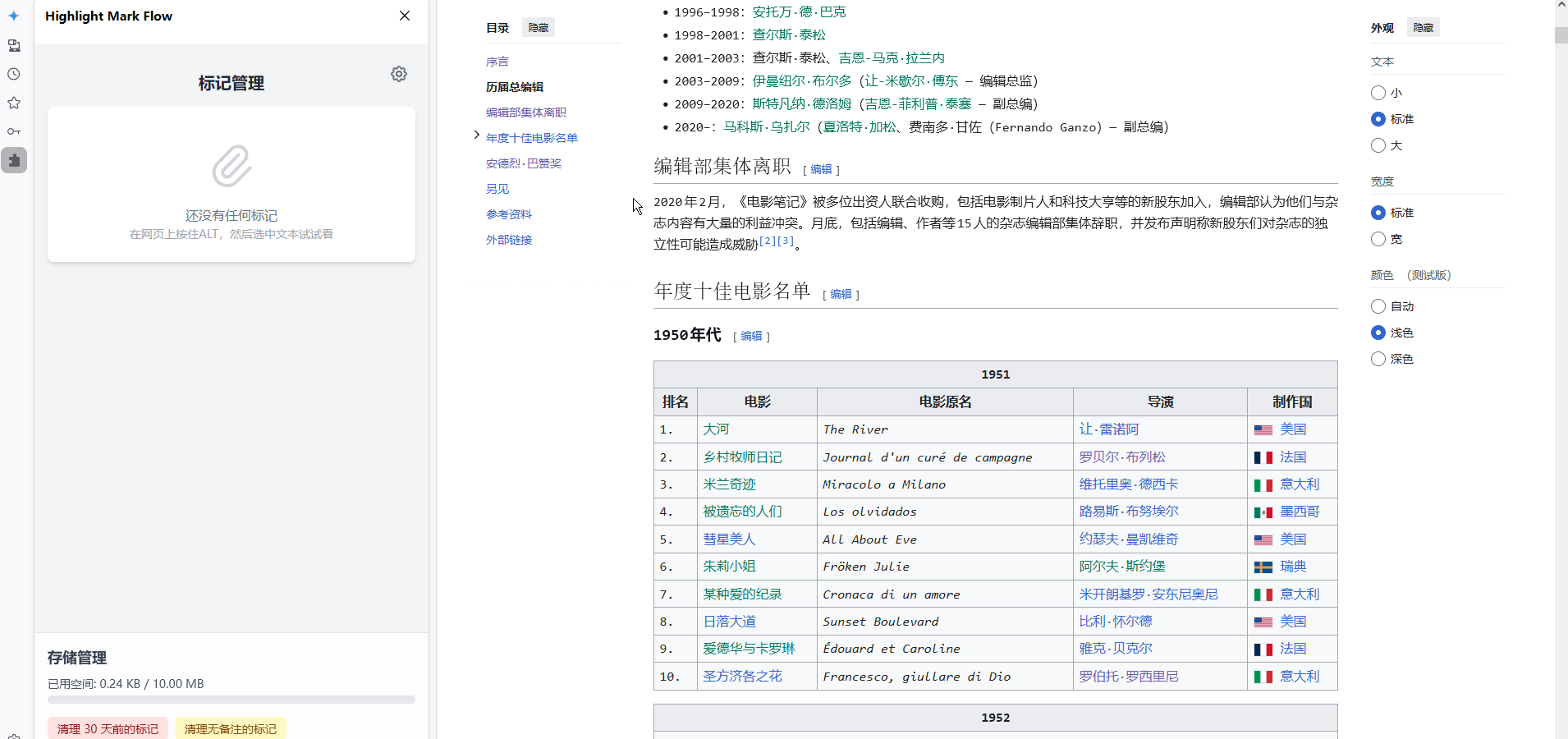Click the storage usage progress bar
Viewport: 1568px width, 739px height.
[x=232, y=700]
